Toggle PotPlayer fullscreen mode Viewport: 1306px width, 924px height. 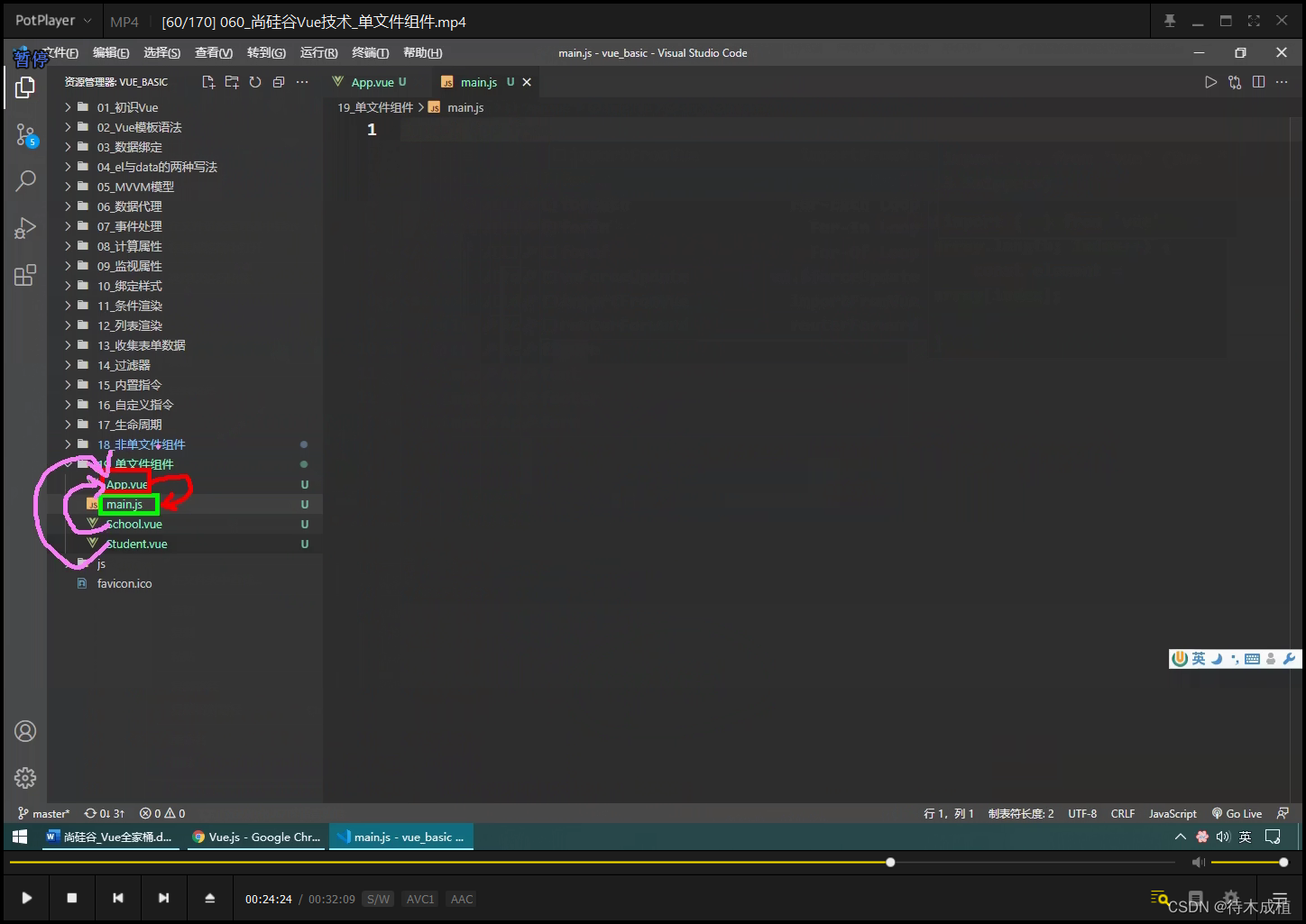click(1254, 21)
